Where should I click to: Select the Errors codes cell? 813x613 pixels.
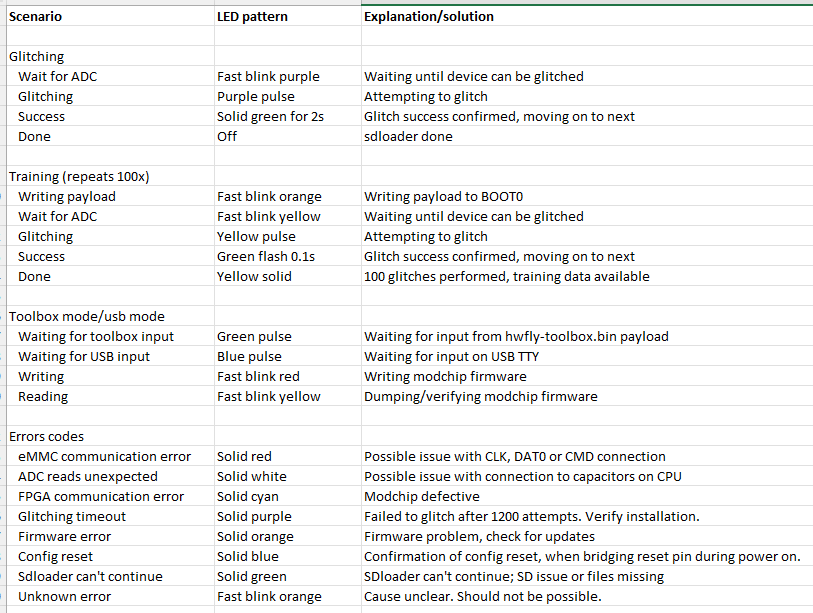pos(110,436)
